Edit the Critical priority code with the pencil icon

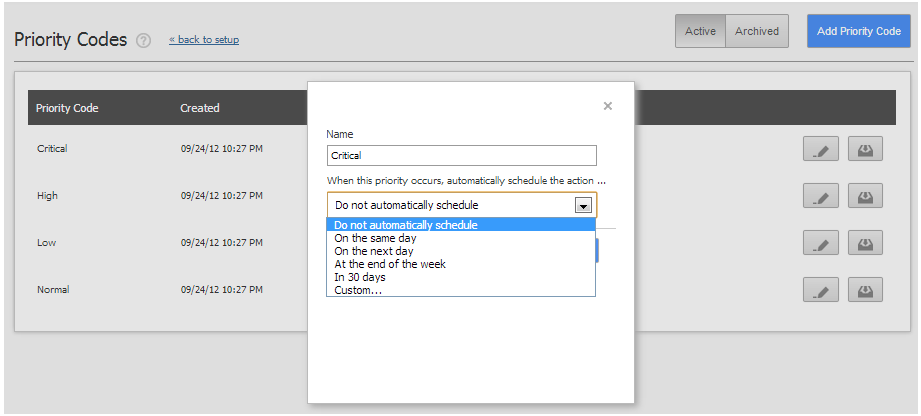(821, 149)
